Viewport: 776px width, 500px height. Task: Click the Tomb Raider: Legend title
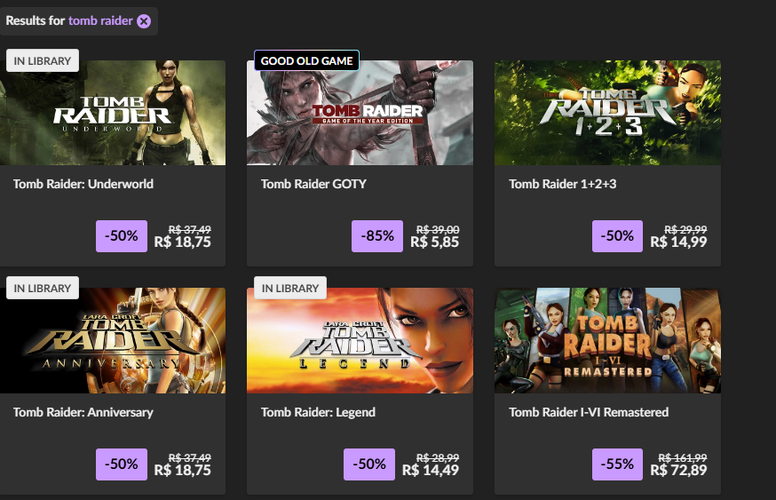[318, 412]
